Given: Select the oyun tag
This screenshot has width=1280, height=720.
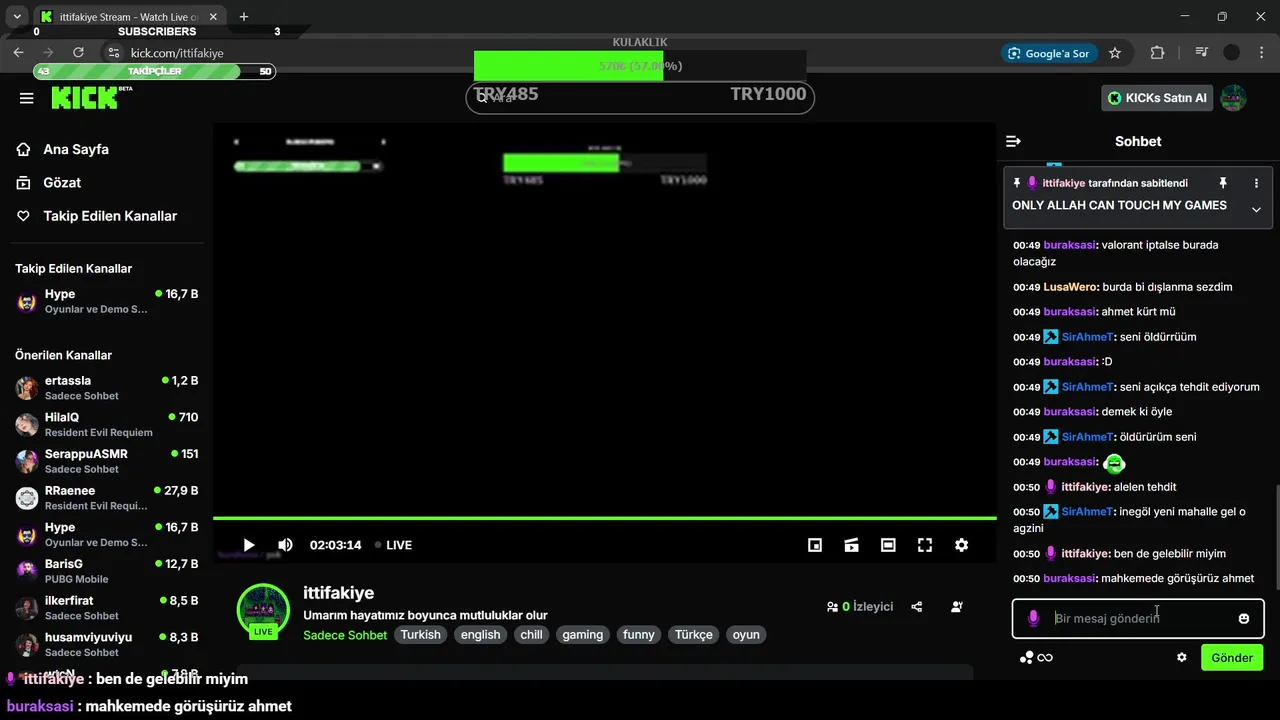Looking at the screenshot, I should tap(746, 635).
